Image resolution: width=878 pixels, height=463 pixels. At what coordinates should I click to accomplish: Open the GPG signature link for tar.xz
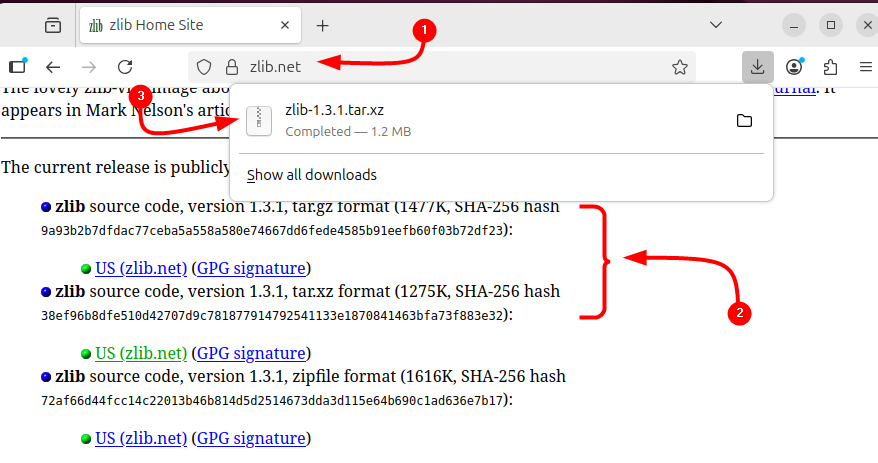[x=250, y=353]
